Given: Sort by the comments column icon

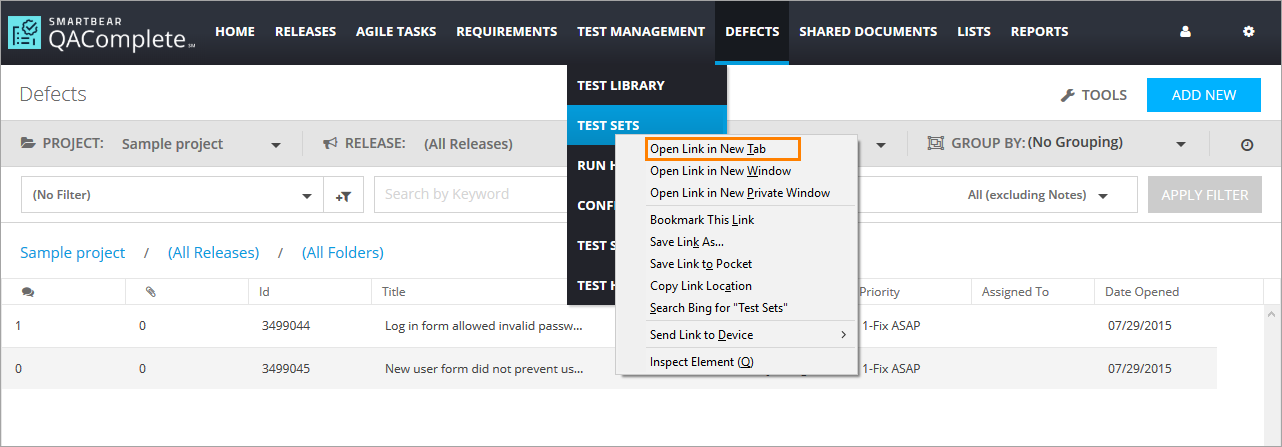Looking at the screenshot, I should [27, 292].
